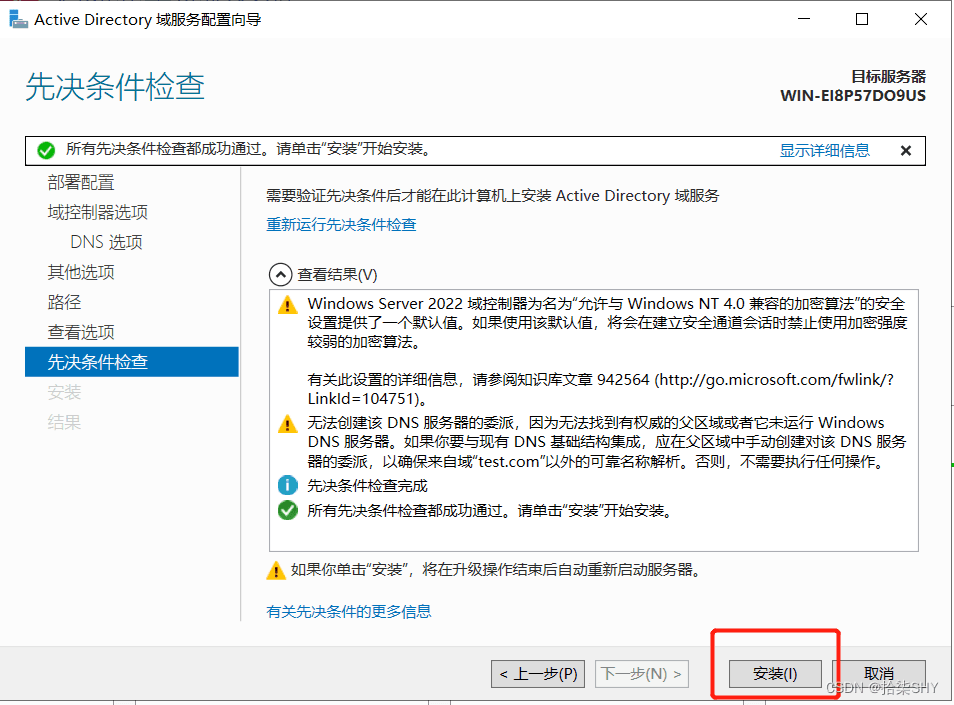Click the success message text in the top banner
Screen dimensions: 954x705
[250, 149]
